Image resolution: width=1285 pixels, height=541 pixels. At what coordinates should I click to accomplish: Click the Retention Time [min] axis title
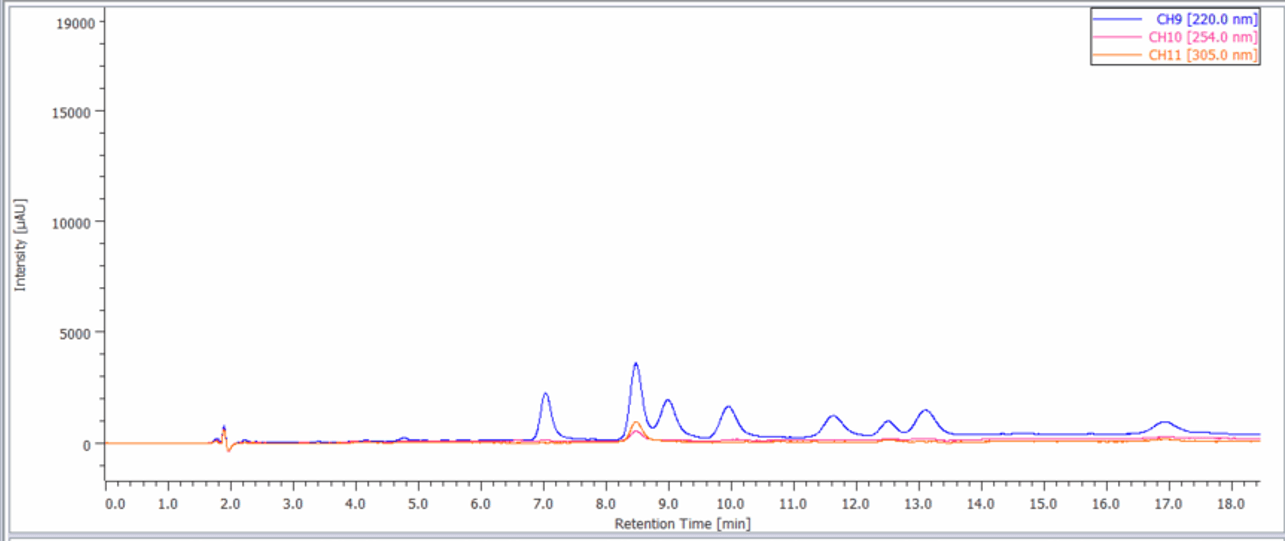[682, 523]
